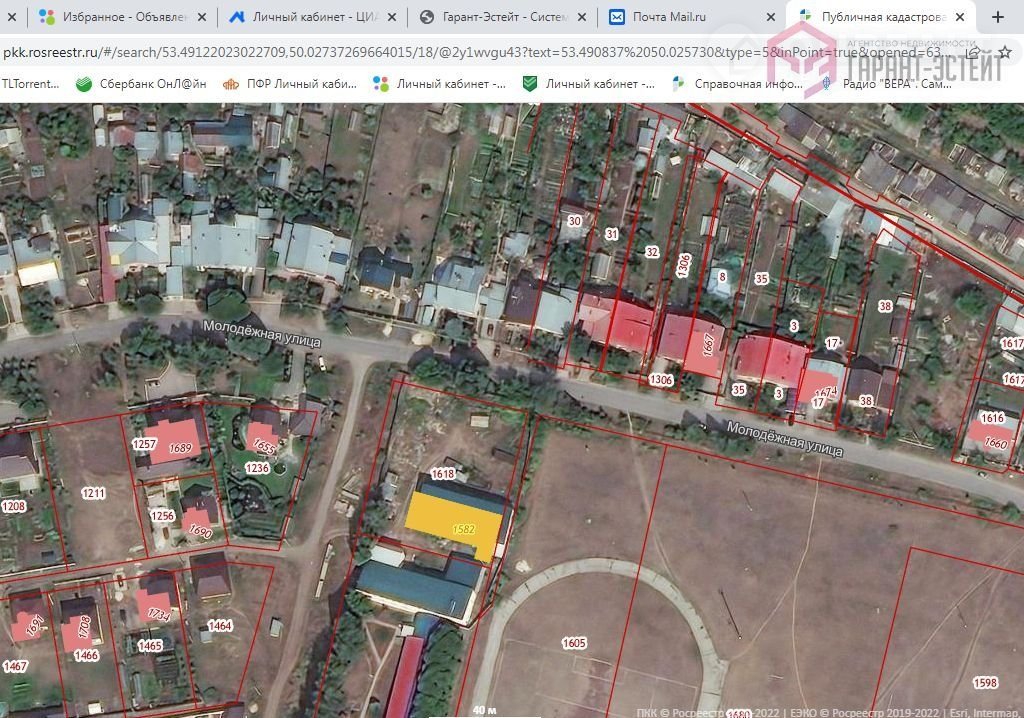
Task: Select the parcel labeled 1211
Action: [94, 493]
